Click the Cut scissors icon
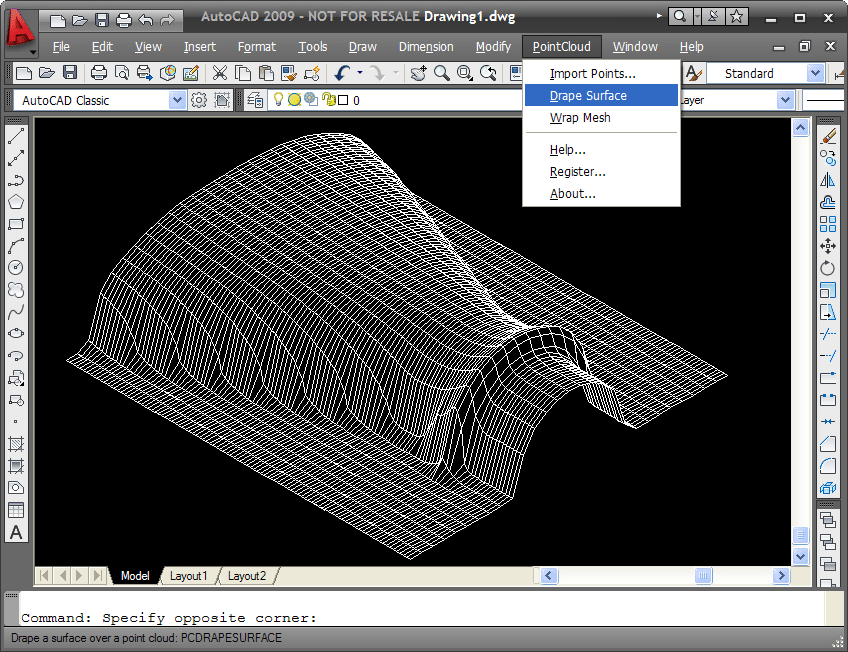Screen dimensions: 848x652 coord(220,72)
